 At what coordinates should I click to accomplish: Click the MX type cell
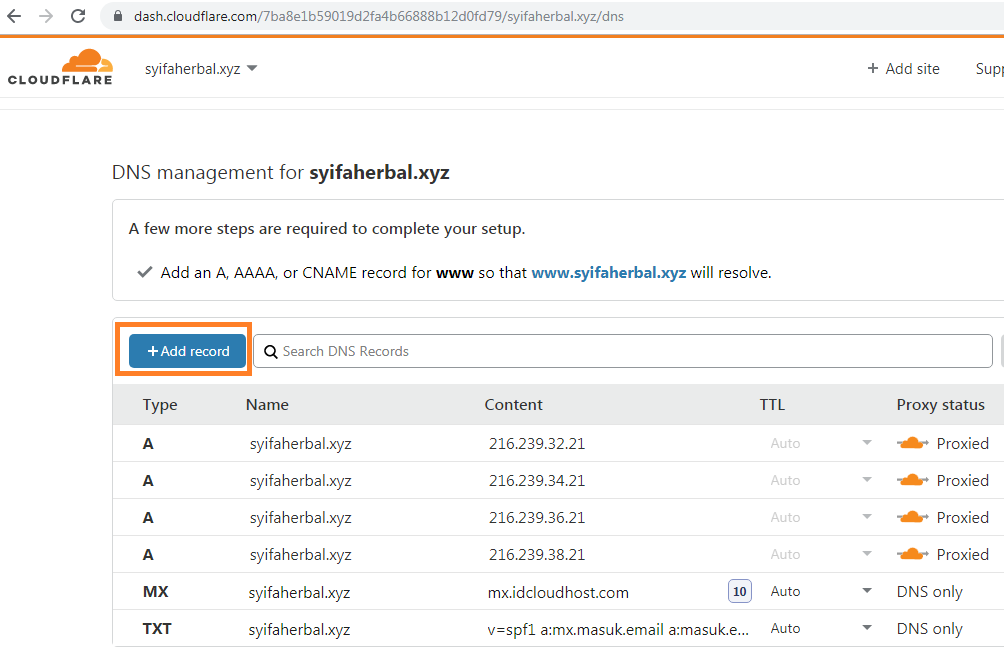pos(156,591)
